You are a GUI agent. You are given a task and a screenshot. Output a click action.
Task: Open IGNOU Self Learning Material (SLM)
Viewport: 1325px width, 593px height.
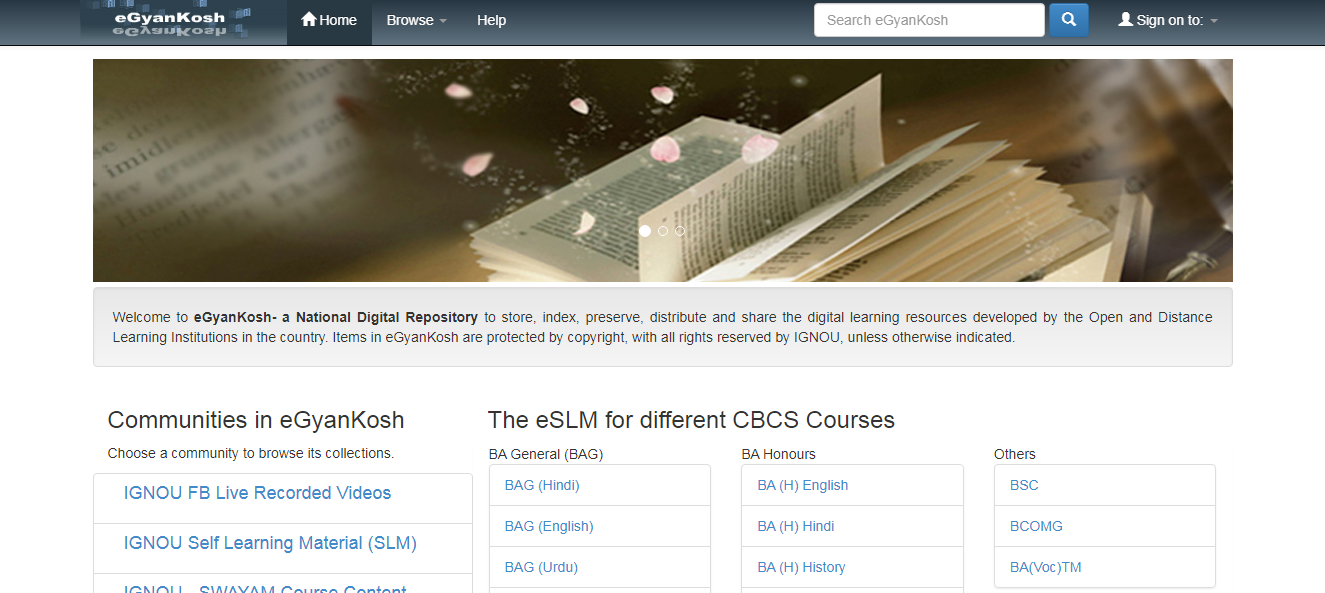(x=270, y=543)
